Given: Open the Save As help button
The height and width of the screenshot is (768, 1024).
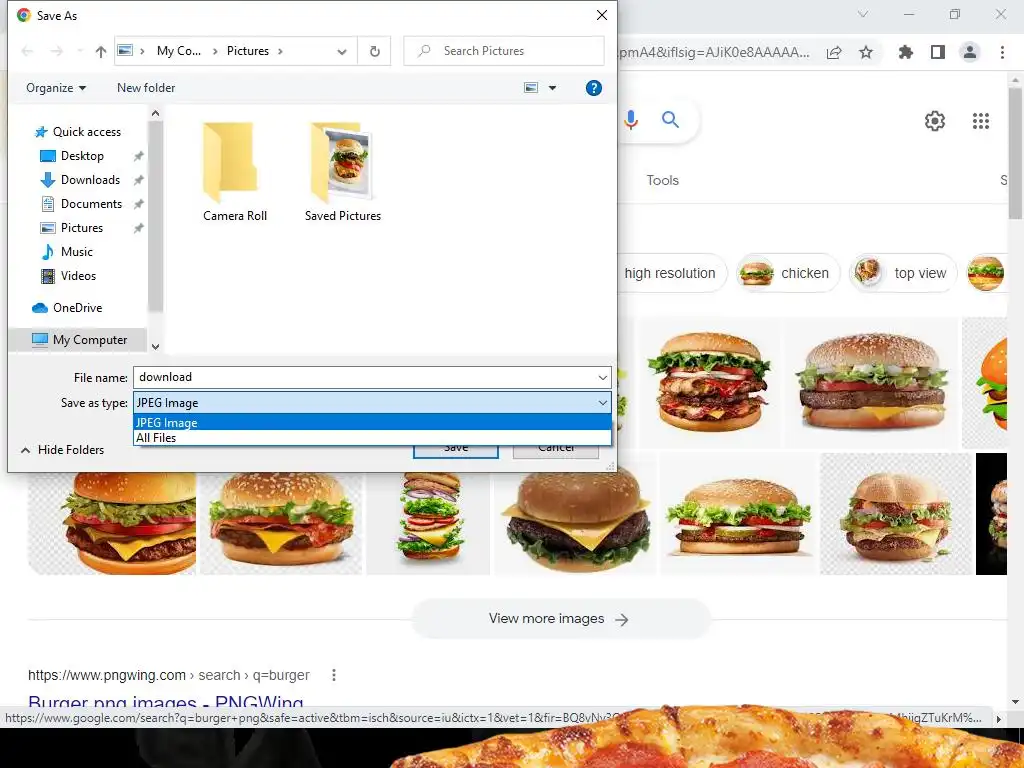Looking at the screenshot, I should point(594,88).
